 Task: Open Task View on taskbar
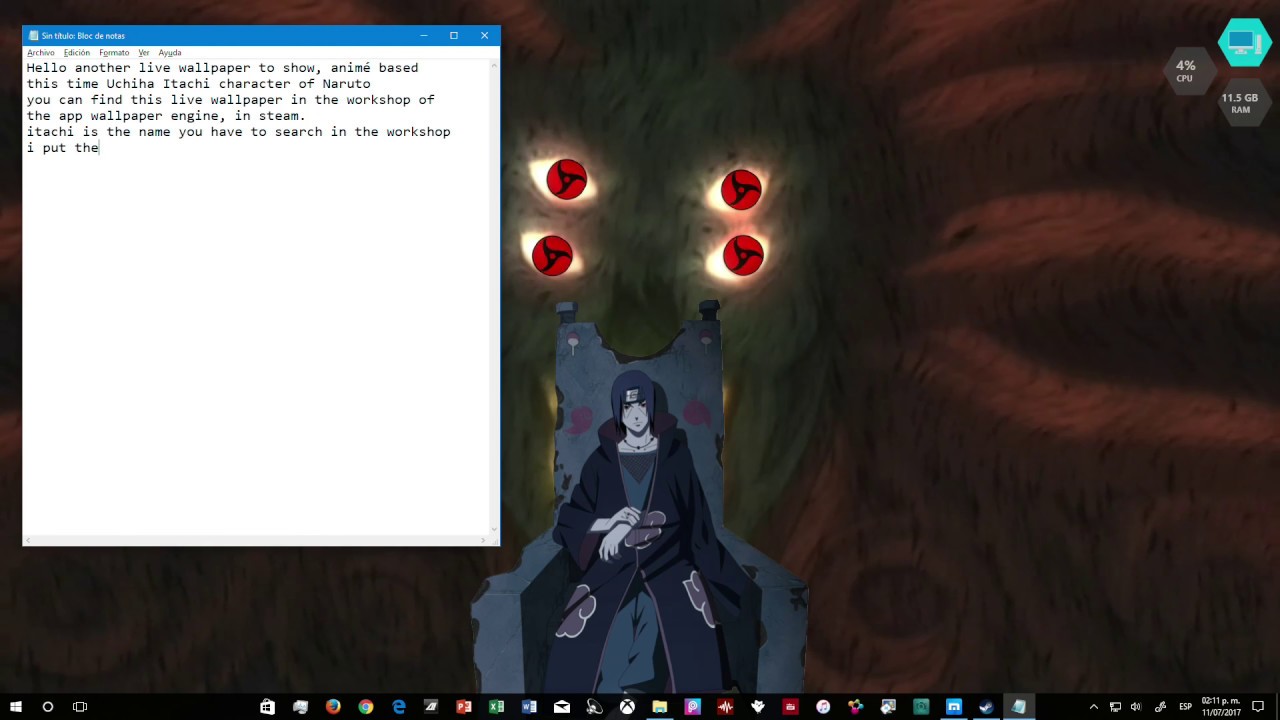pyautogui.click(x=80, y=706)
